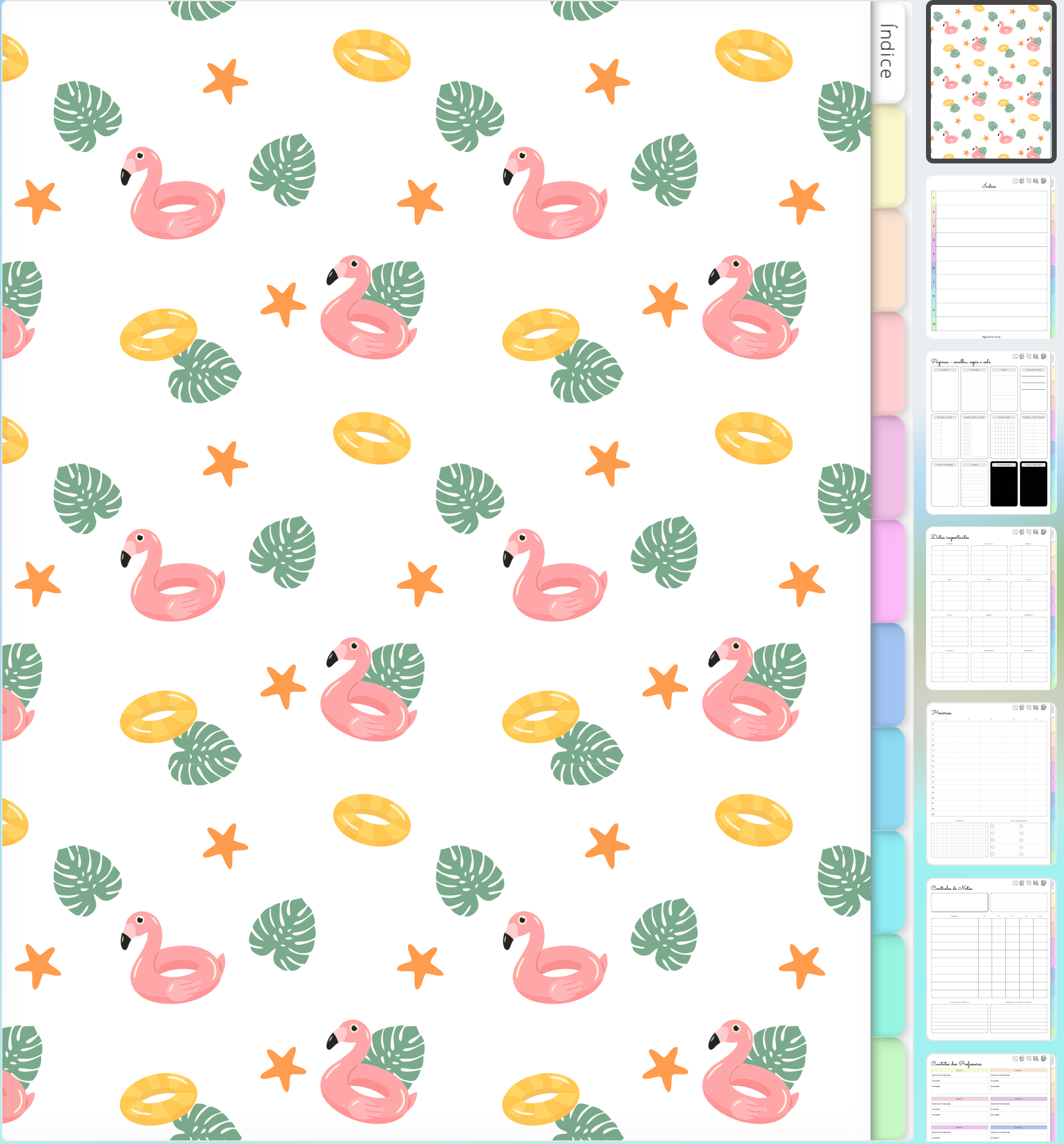
Task: Switch to the periwinkle blue divider tab
Action: [x=887, y=674]
